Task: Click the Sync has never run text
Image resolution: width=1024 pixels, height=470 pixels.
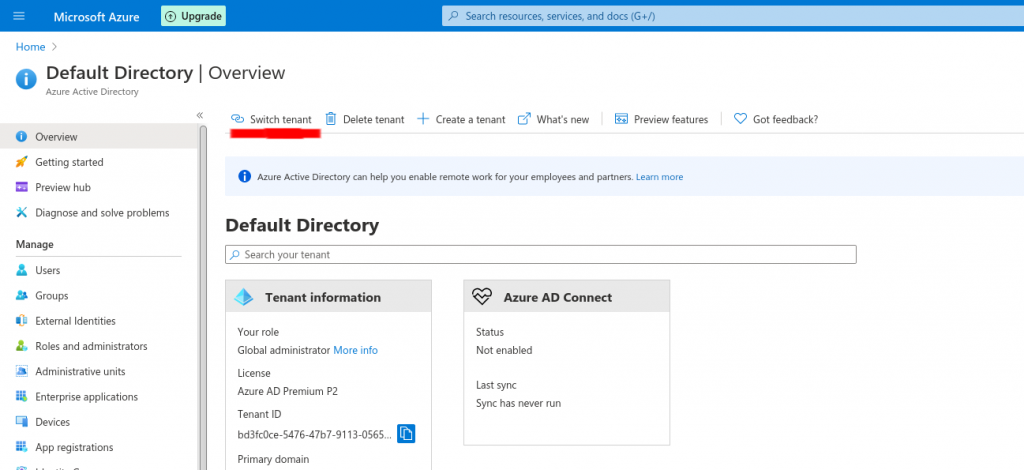Action: click(519, 403)
